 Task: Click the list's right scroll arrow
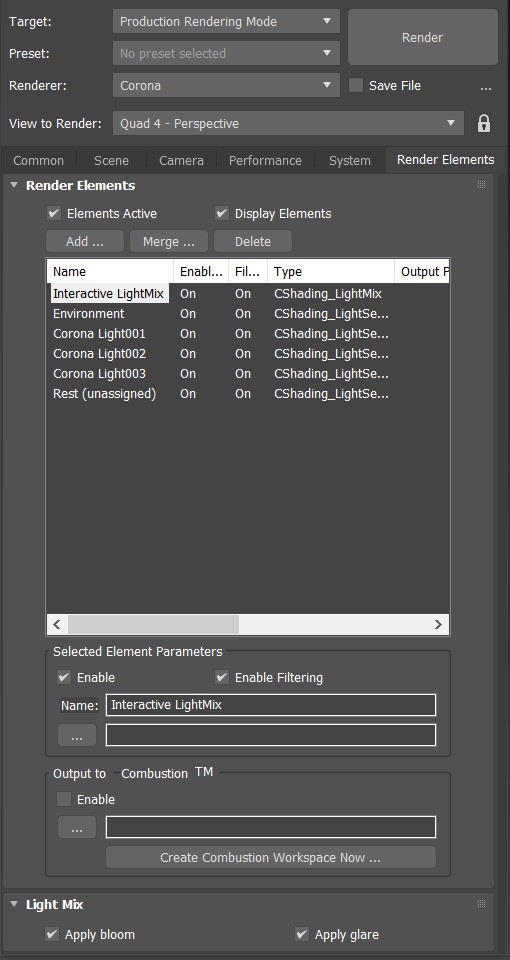click(438, 624)
